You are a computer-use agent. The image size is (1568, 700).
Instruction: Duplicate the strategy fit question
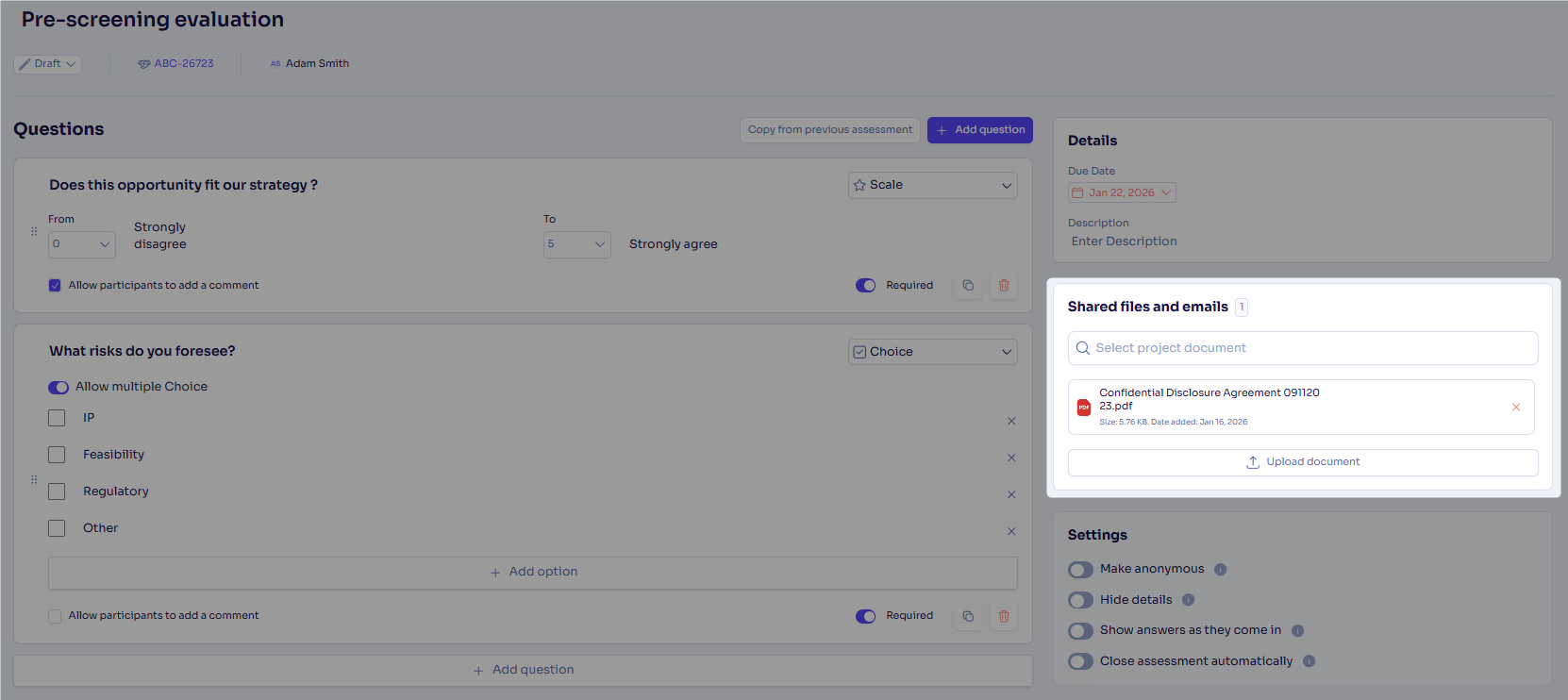(x=968, y=285)
